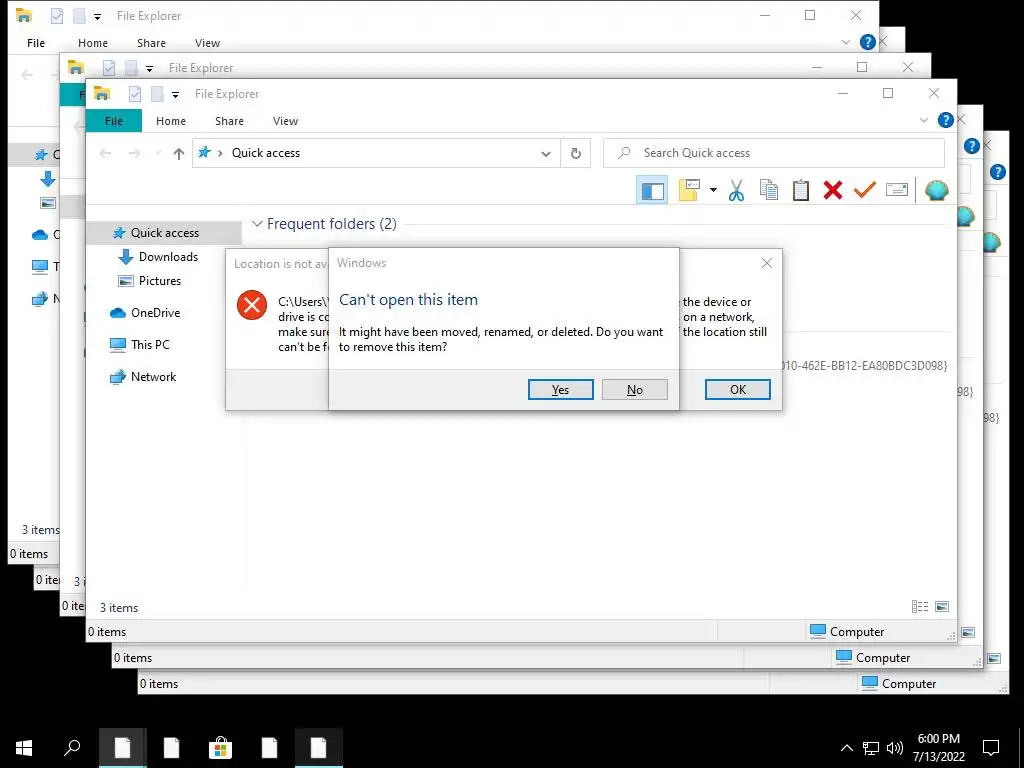This screenshot has height=768, width=1024.
Task: Toggle the navigation pane toolbar button
Action: 652,191
